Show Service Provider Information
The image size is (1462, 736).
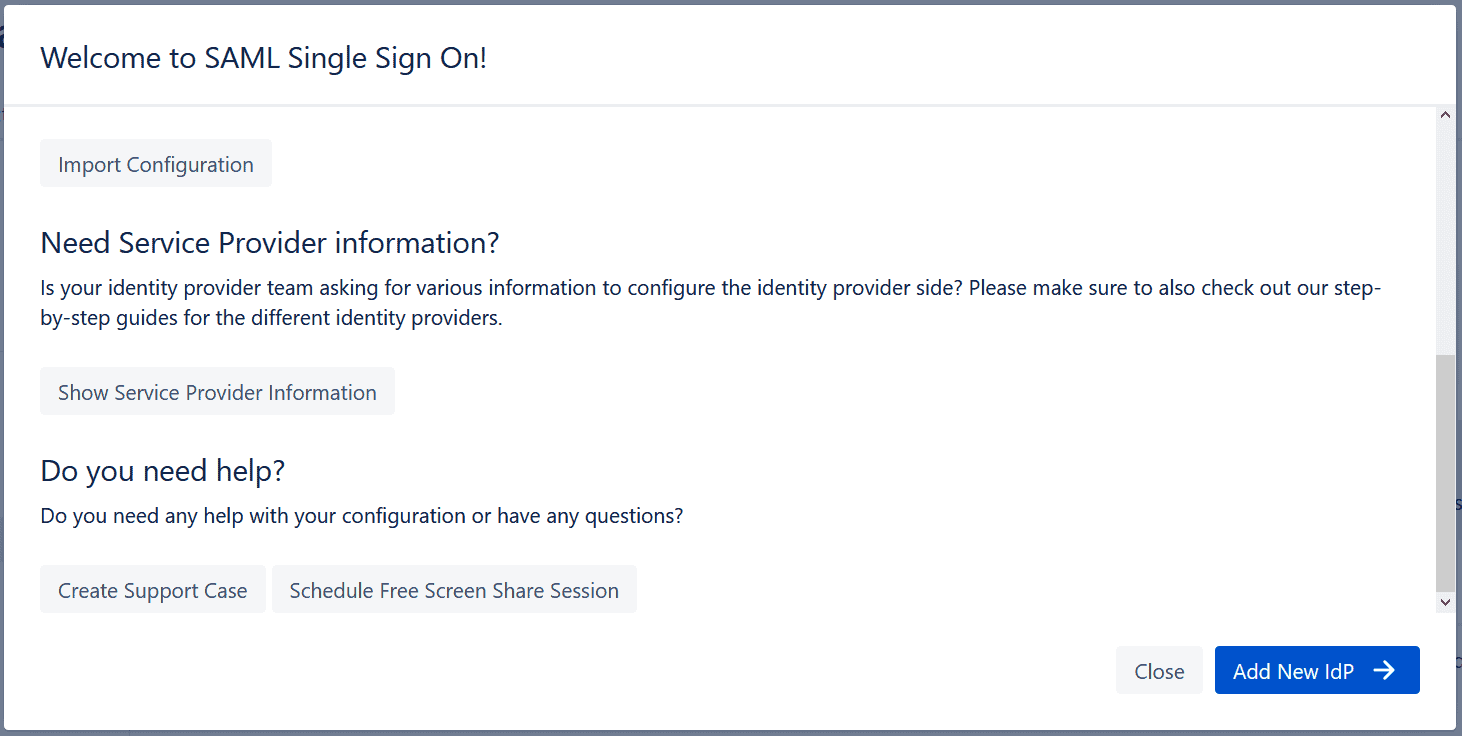217,391
